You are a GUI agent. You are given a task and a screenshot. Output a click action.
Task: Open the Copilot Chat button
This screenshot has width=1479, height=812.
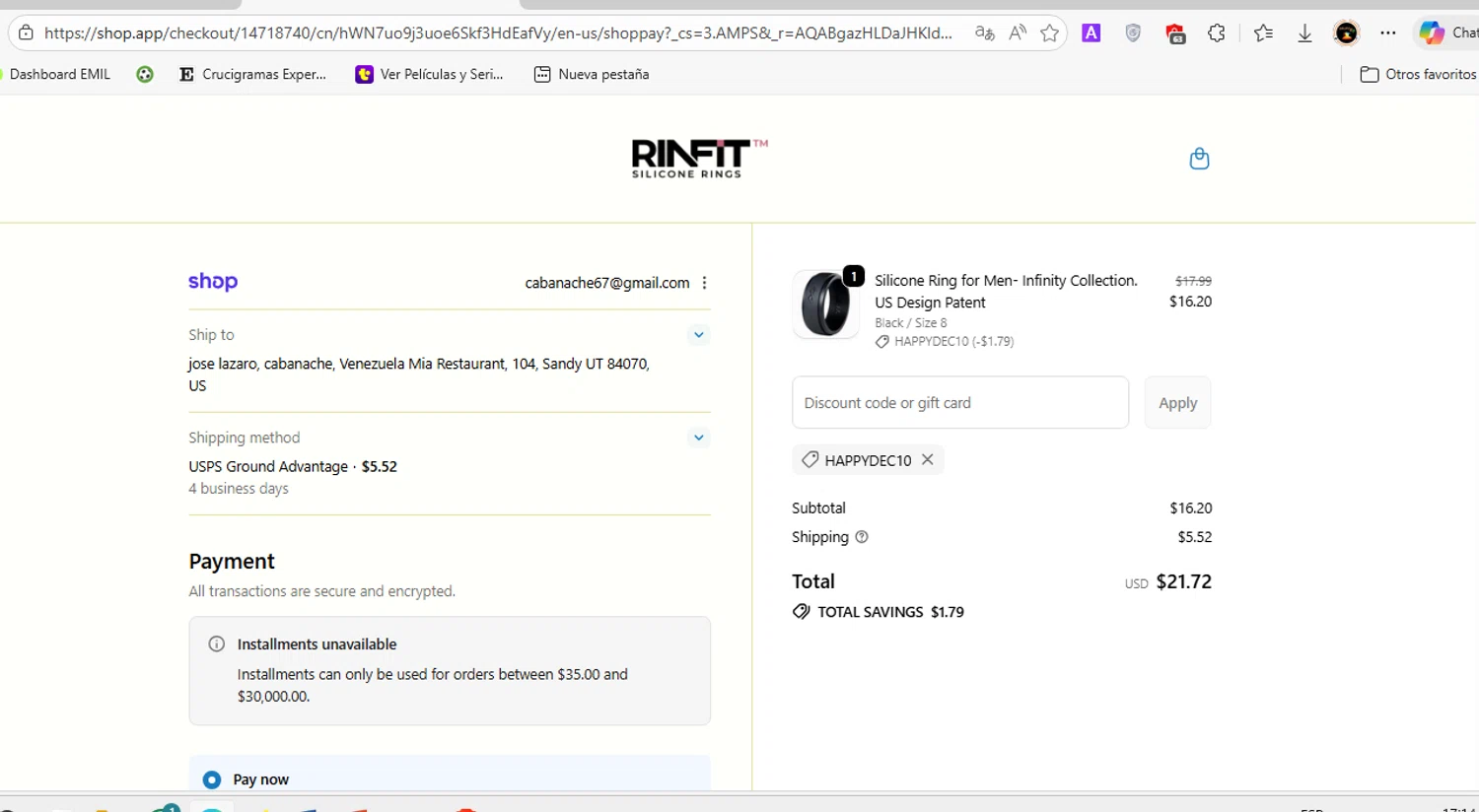[1447, 33]
